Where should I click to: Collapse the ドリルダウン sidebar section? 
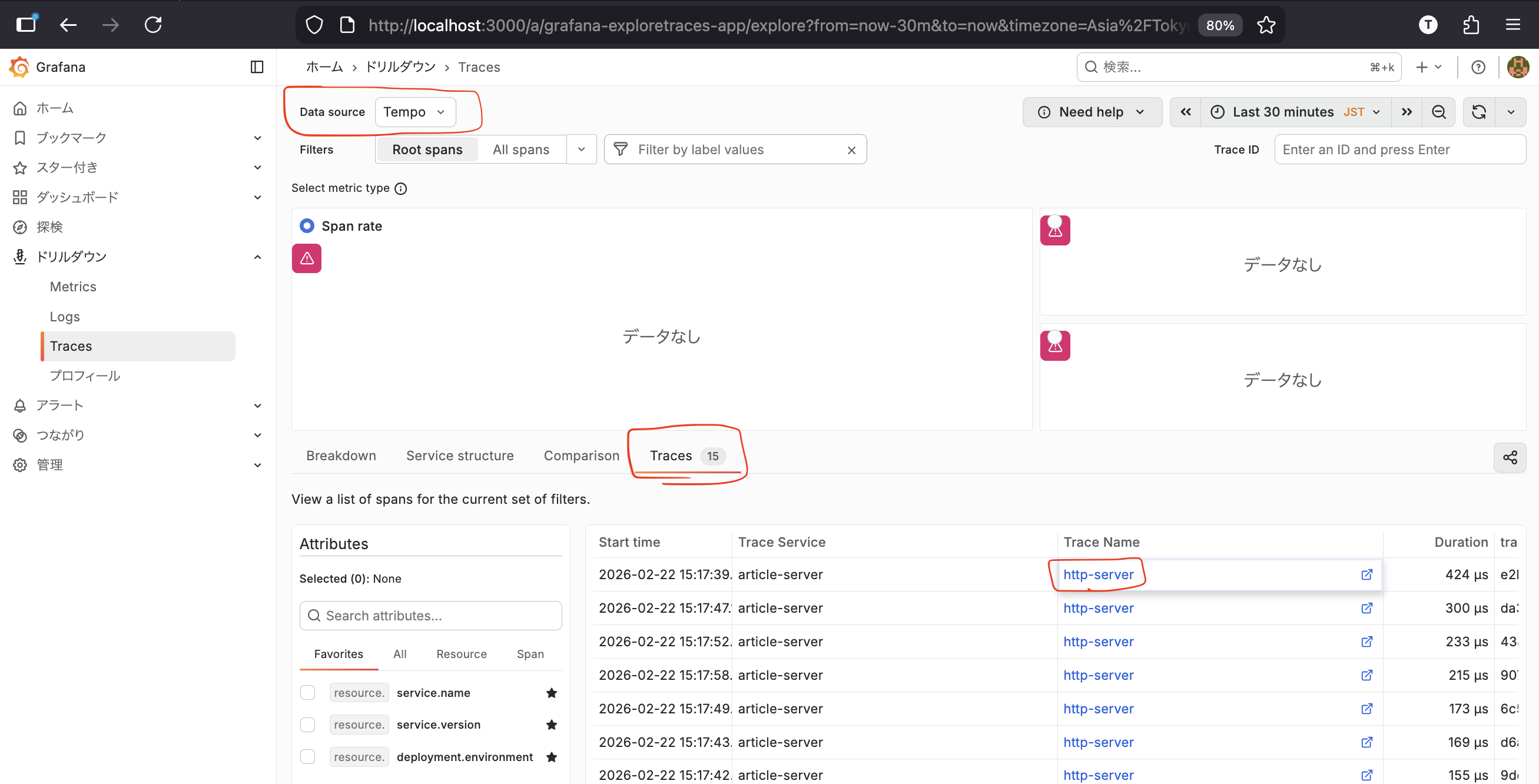point(257,257)
